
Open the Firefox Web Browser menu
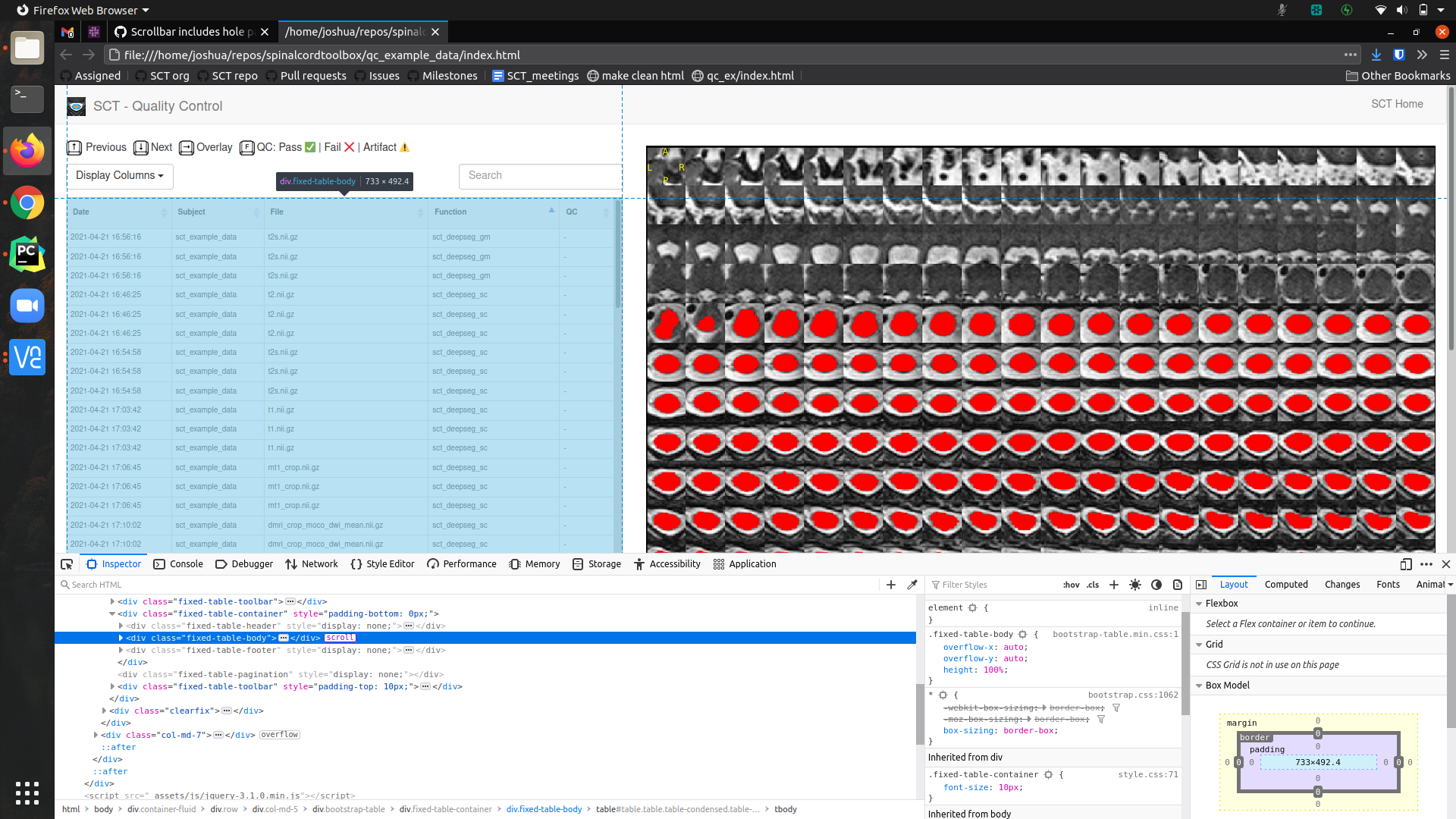83,10
